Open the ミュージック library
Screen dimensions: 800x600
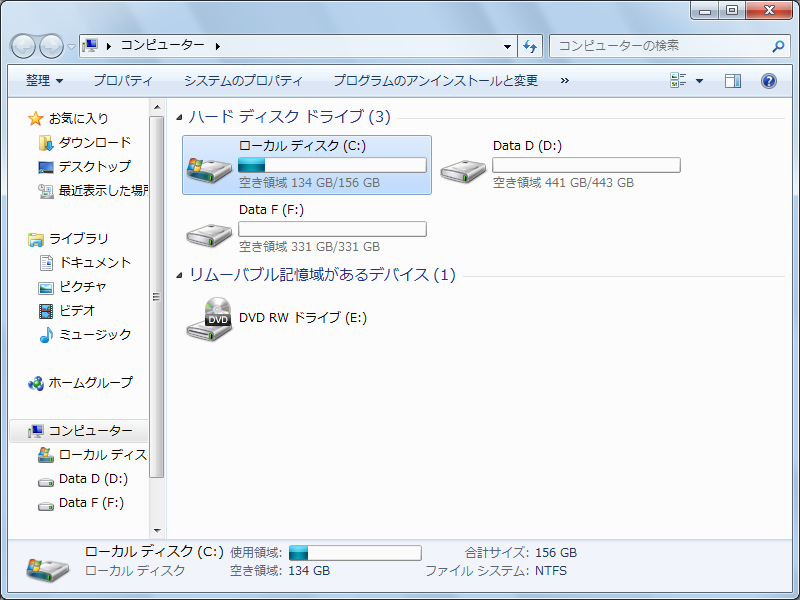click(x=95, y=334)
